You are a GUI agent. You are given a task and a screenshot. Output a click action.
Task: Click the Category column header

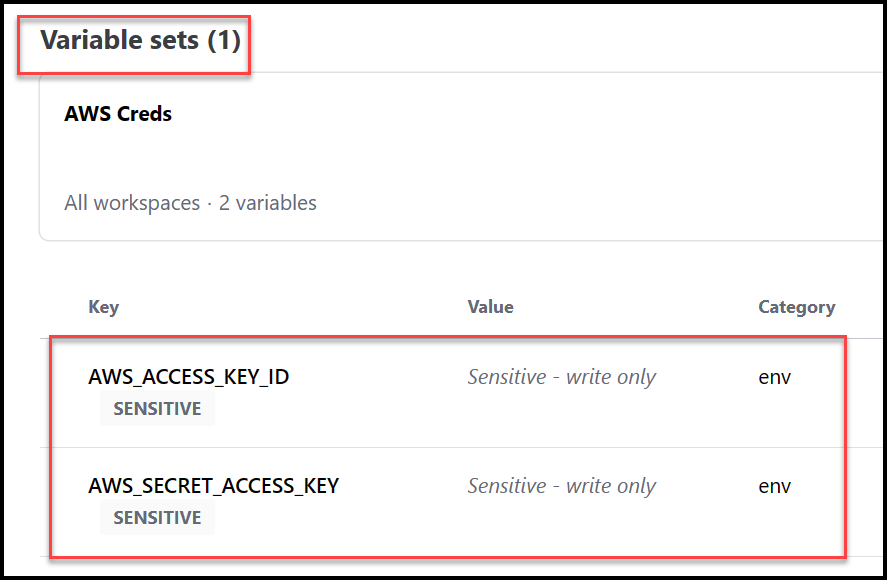(796, 307)
